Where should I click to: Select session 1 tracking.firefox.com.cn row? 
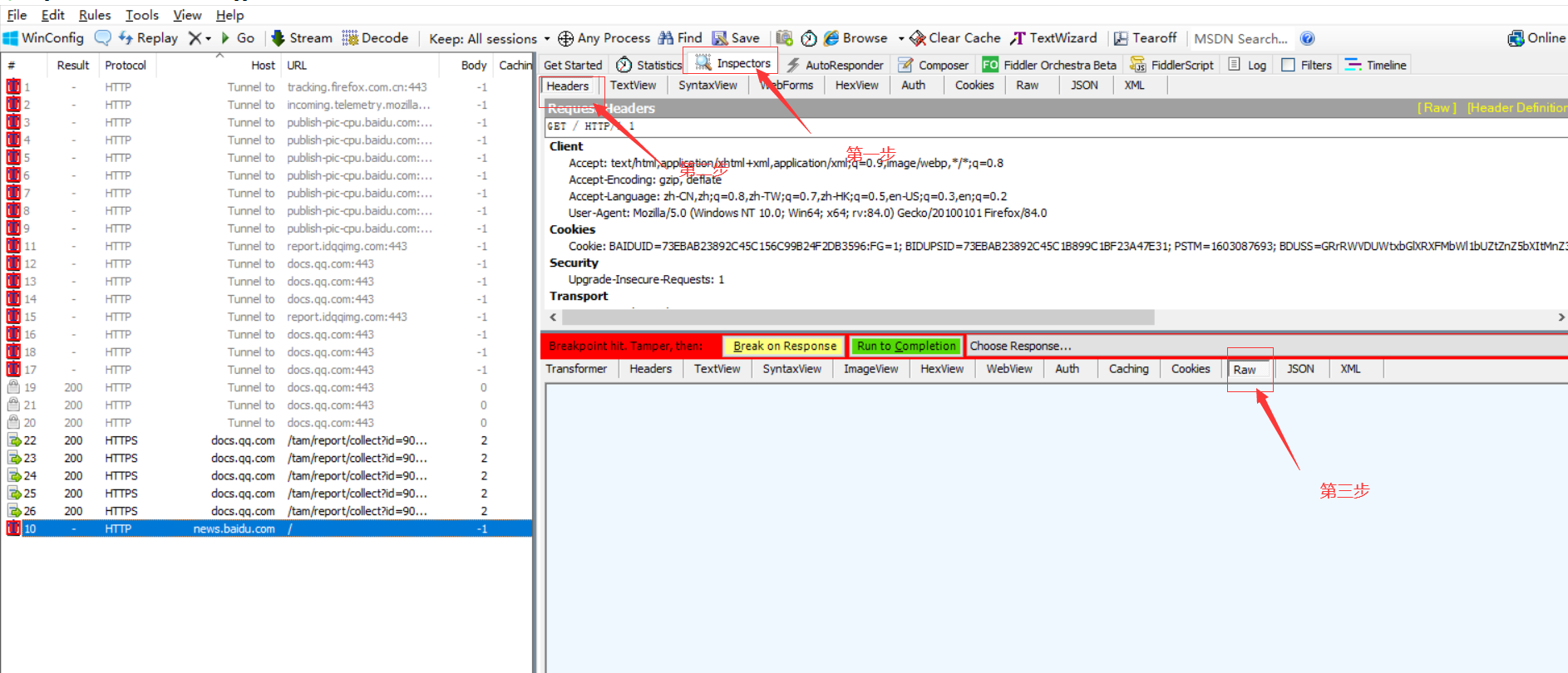[x=266, y=87]
